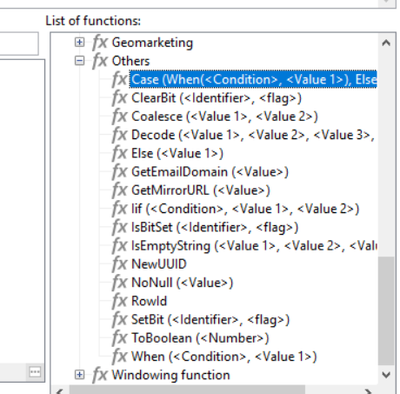Click the scroll up arrow of function list
The height and width of the screenshot is (394, 400).
click(x=386, y=43)
